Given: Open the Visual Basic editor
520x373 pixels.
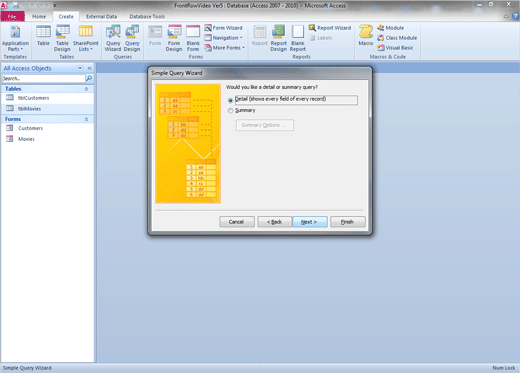Looking at the screenshot, I should point(395,48).
